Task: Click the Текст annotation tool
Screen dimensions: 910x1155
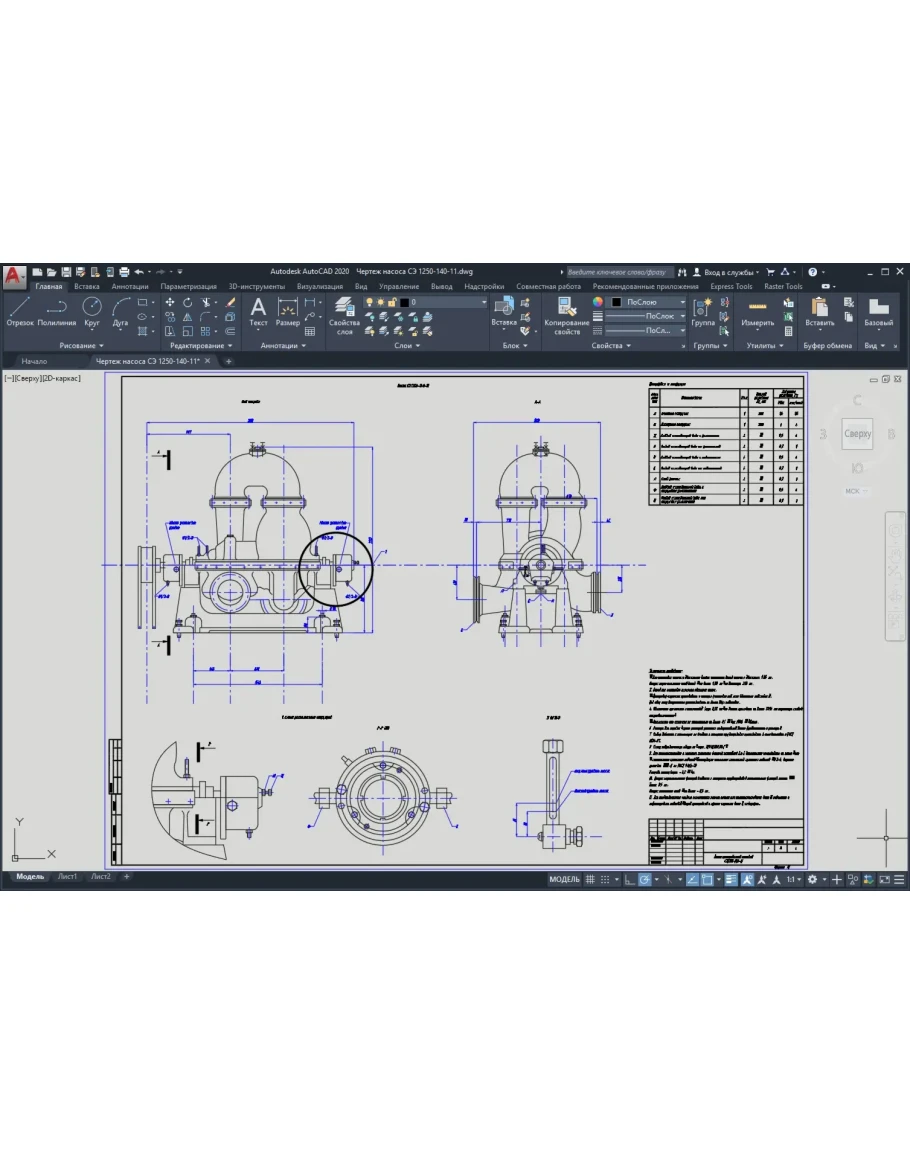Action: click(x=258, y=310)
